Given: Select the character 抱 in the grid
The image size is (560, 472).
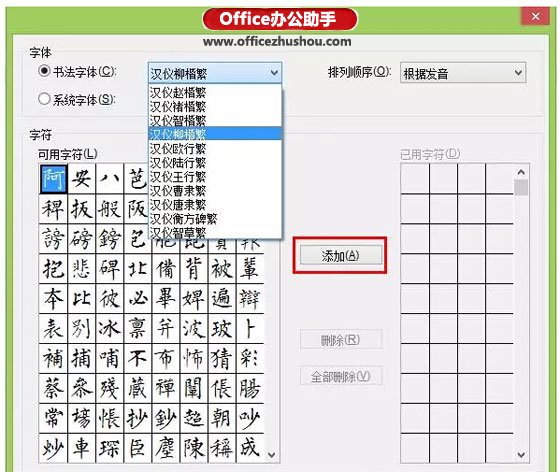Looking at the screenshot, I should (53, 269).
